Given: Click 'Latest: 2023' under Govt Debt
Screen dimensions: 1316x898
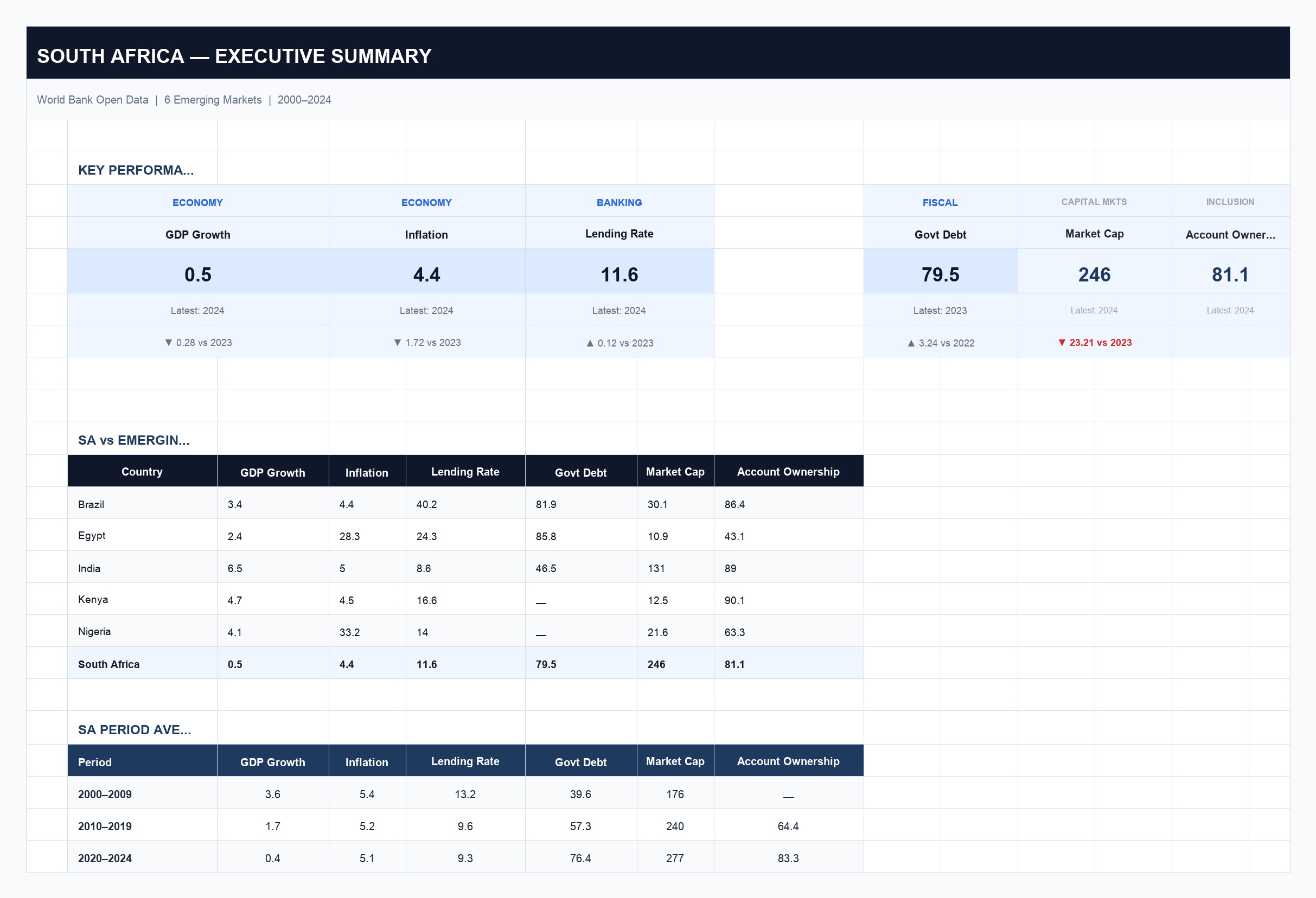Looking at the screenshot, I should pos(940,310).
